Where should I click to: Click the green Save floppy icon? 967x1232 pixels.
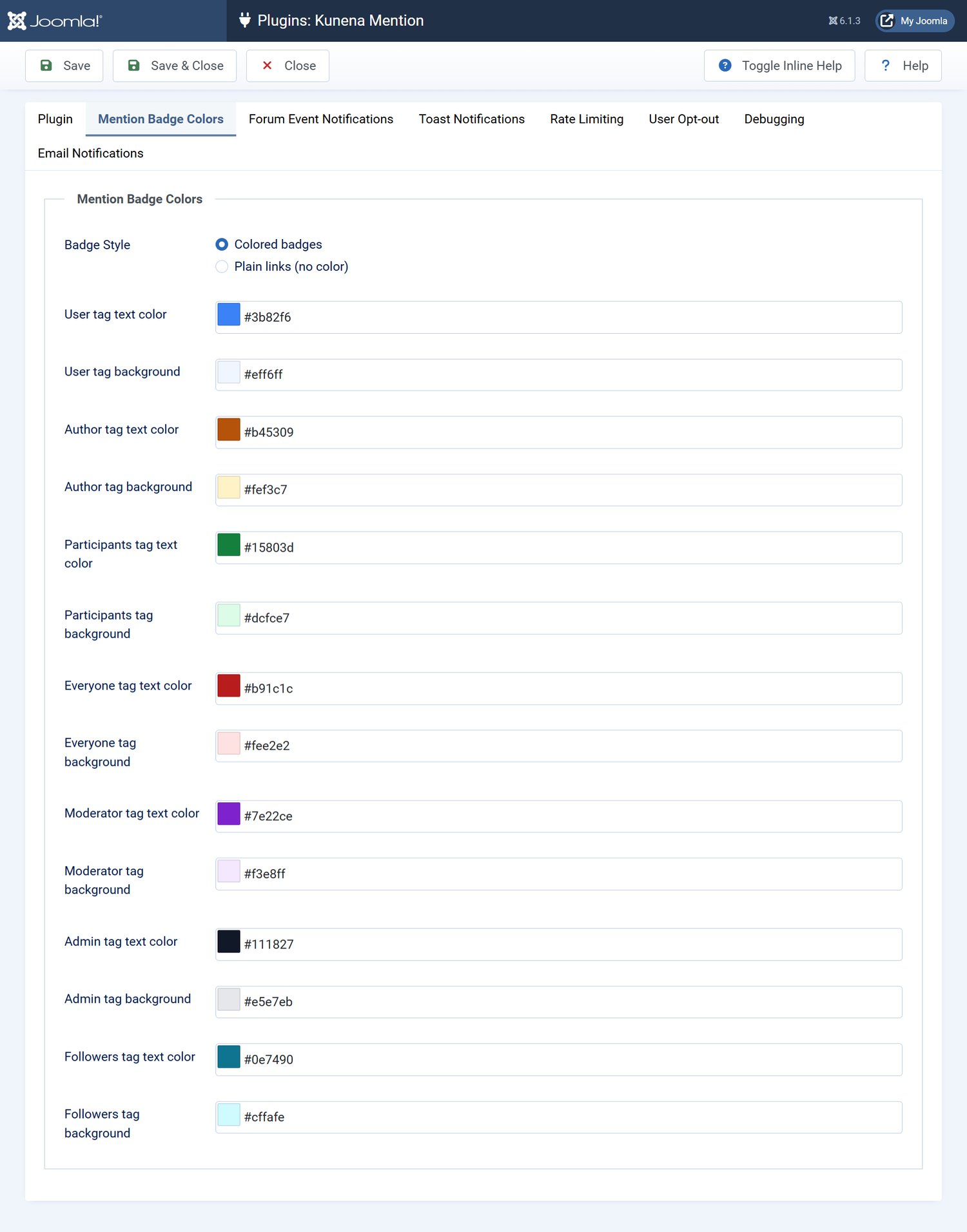46,66
